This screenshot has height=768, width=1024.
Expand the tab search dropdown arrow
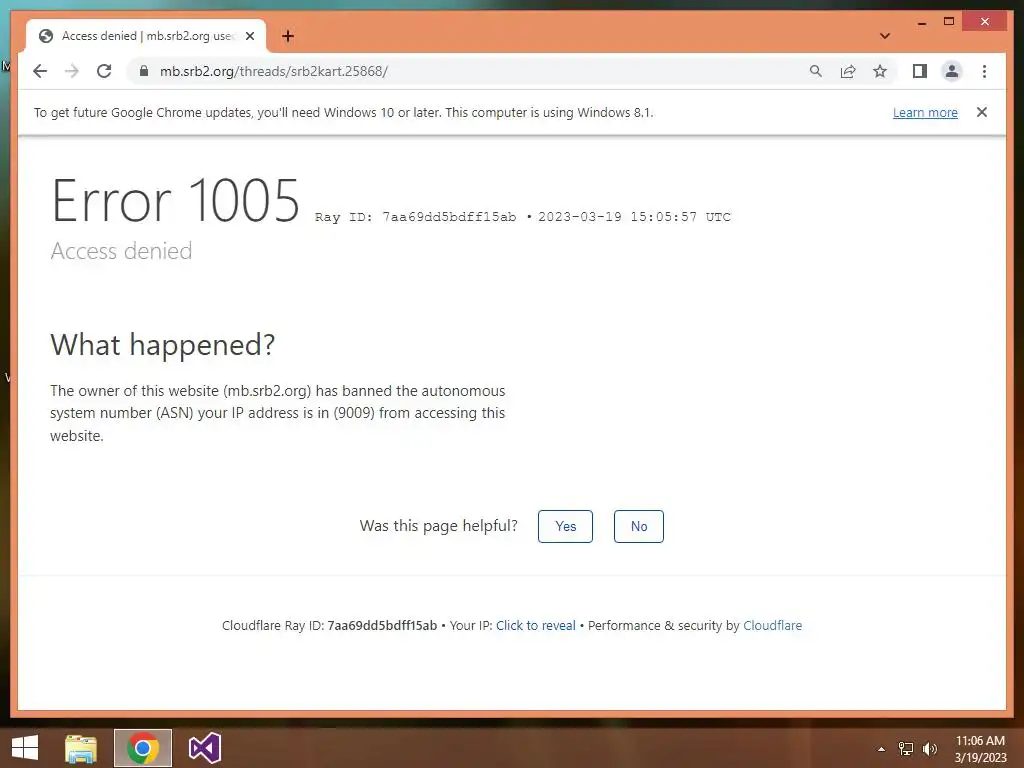(x=885, y=36)
